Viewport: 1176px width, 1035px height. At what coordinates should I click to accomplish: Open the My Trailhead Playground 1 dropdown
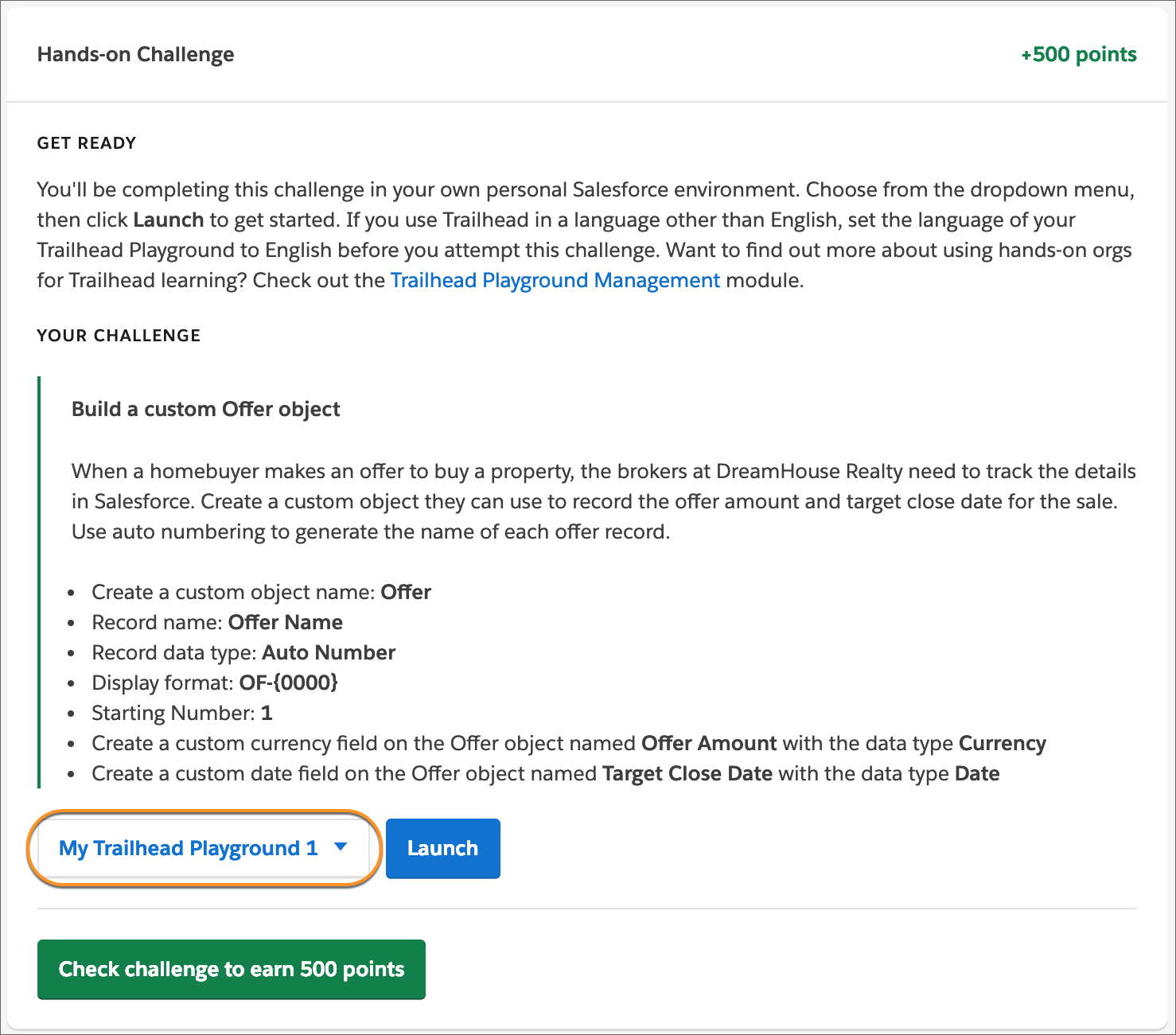pos(204,848)
